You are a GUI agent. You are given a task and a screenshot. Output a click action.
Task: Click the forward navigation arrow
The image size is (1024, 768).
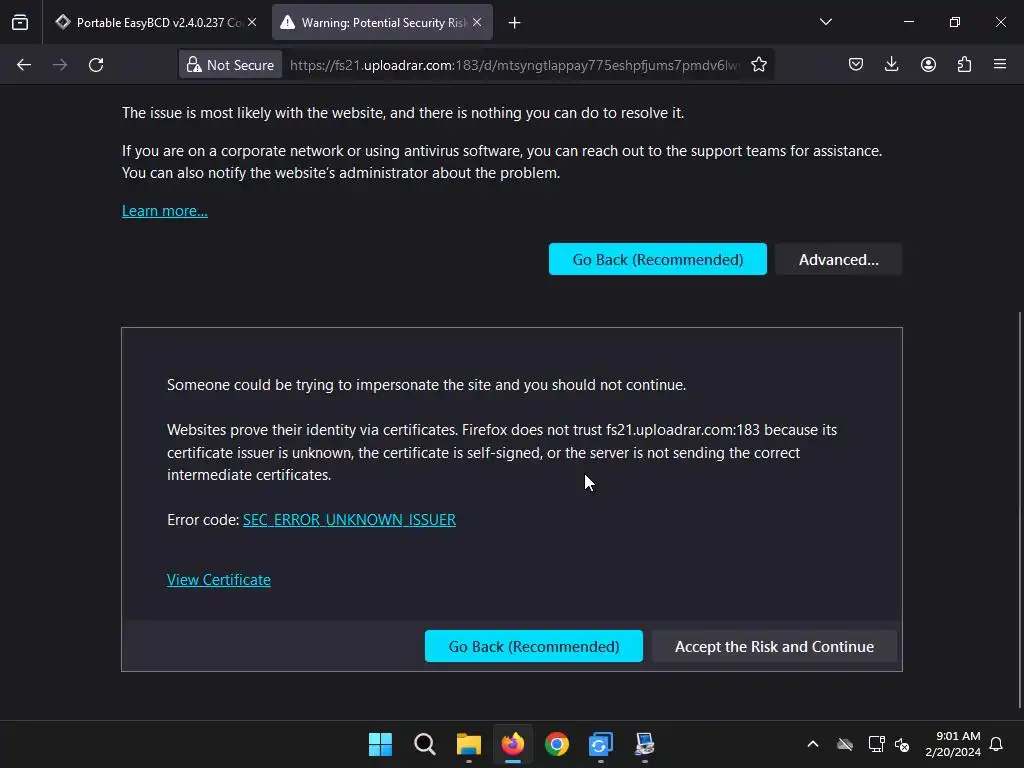(x=60, y=65)
